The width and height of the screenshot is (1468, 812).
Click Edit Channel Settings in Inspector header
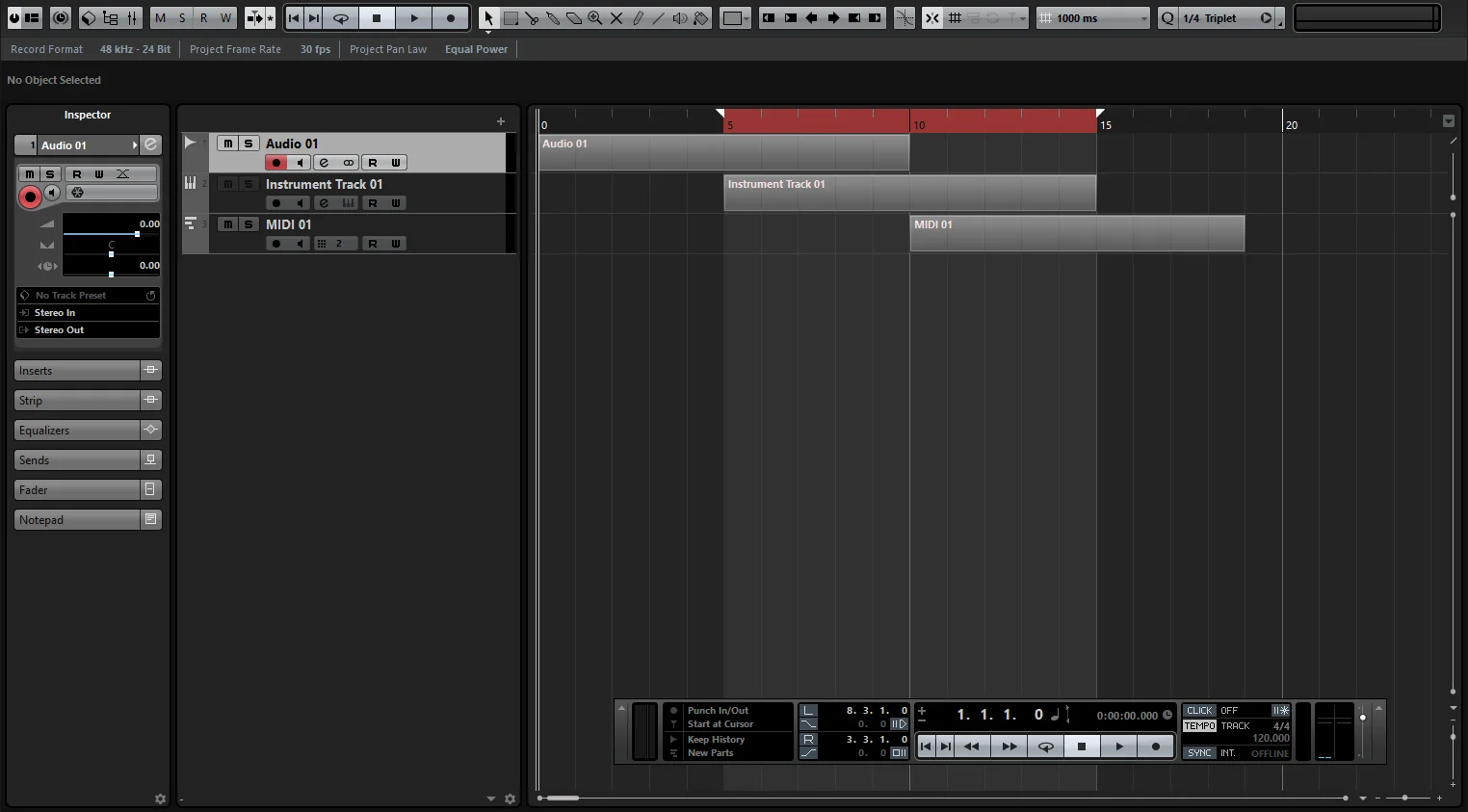coord(151,144)
